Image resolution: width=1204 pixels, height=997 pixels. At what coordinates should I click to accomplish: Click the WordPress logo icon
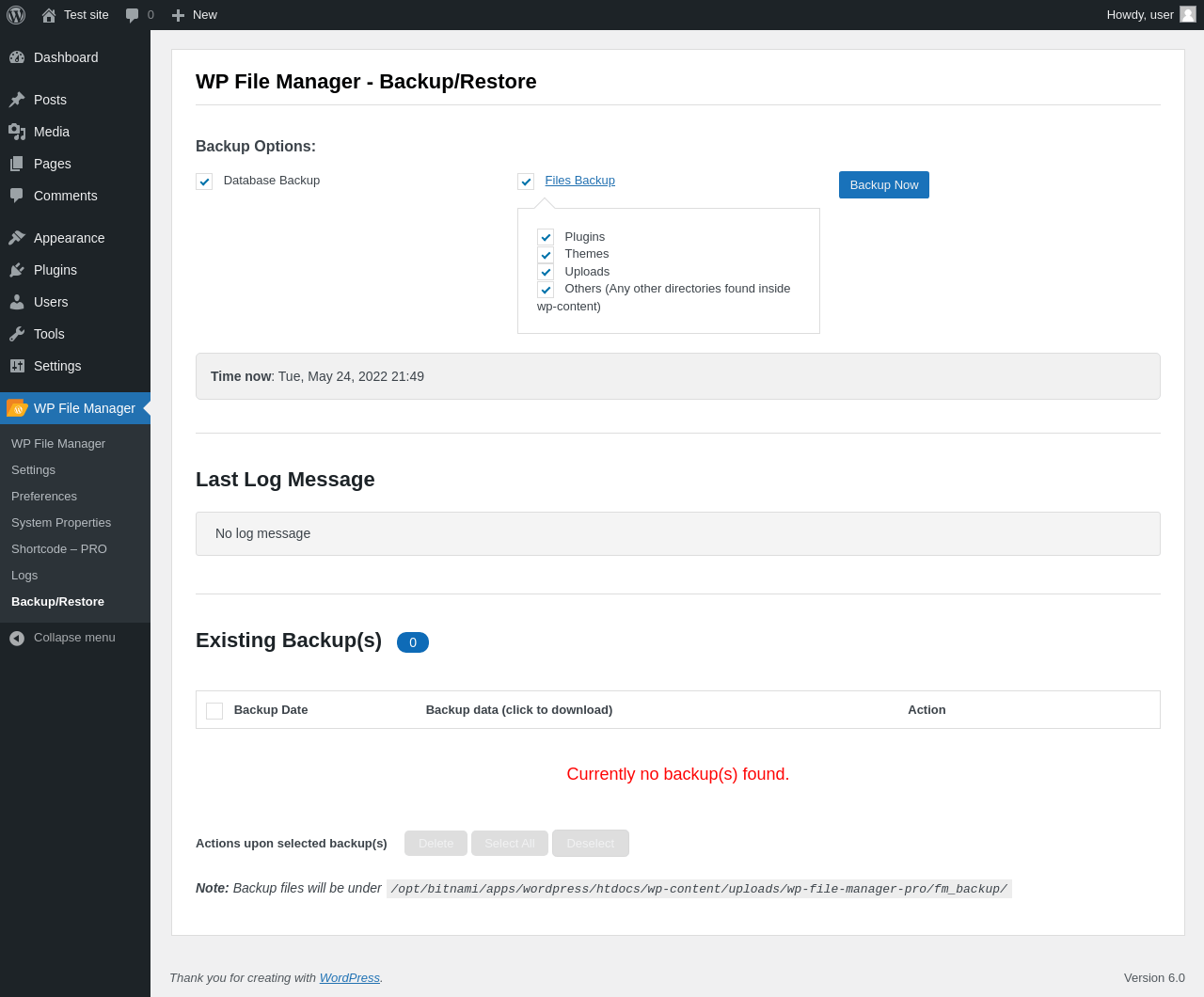[16, 15]
